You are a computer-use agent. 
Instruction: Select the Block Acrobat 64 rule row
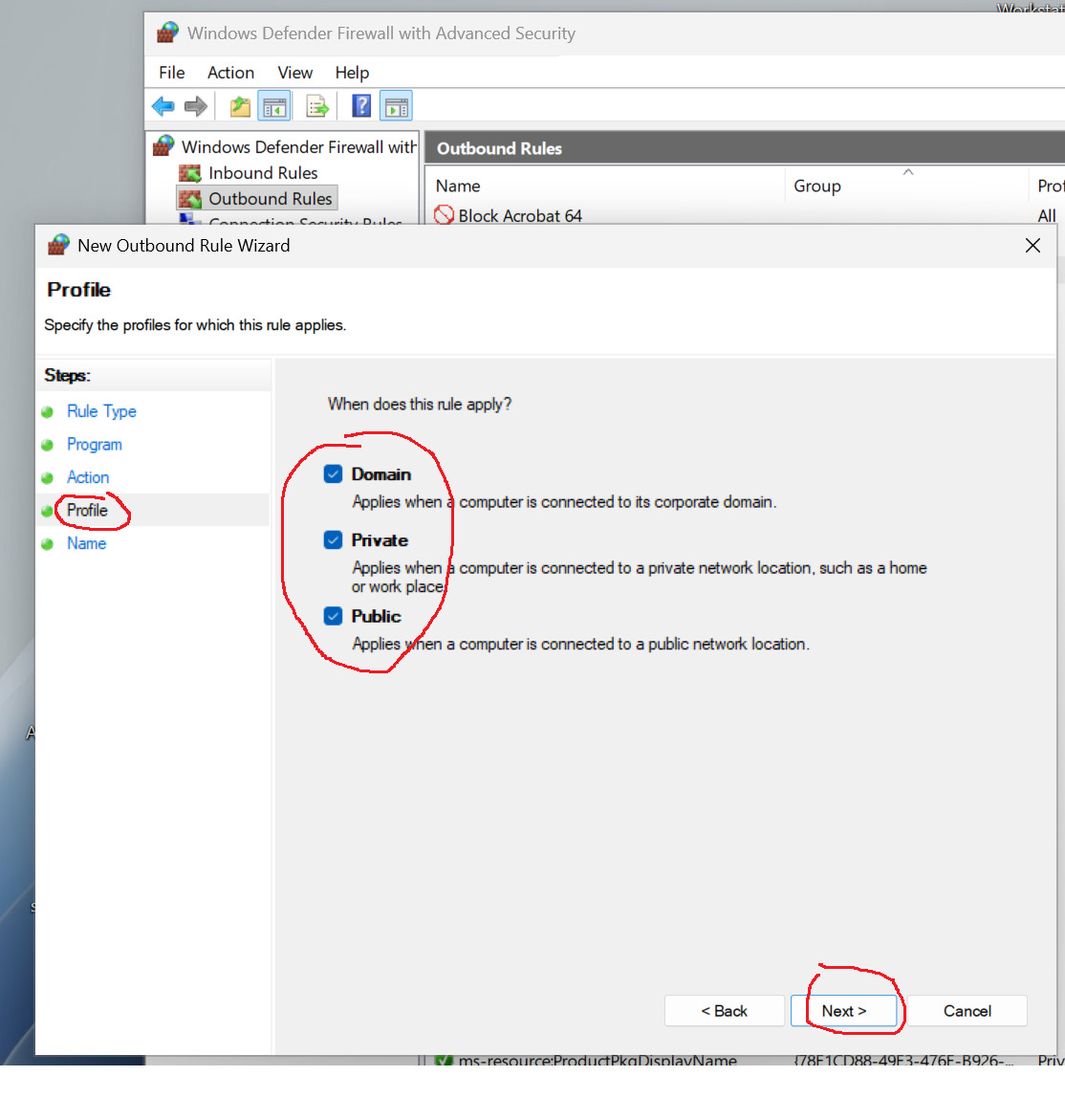pyautogui.click(x=745, y=215)
